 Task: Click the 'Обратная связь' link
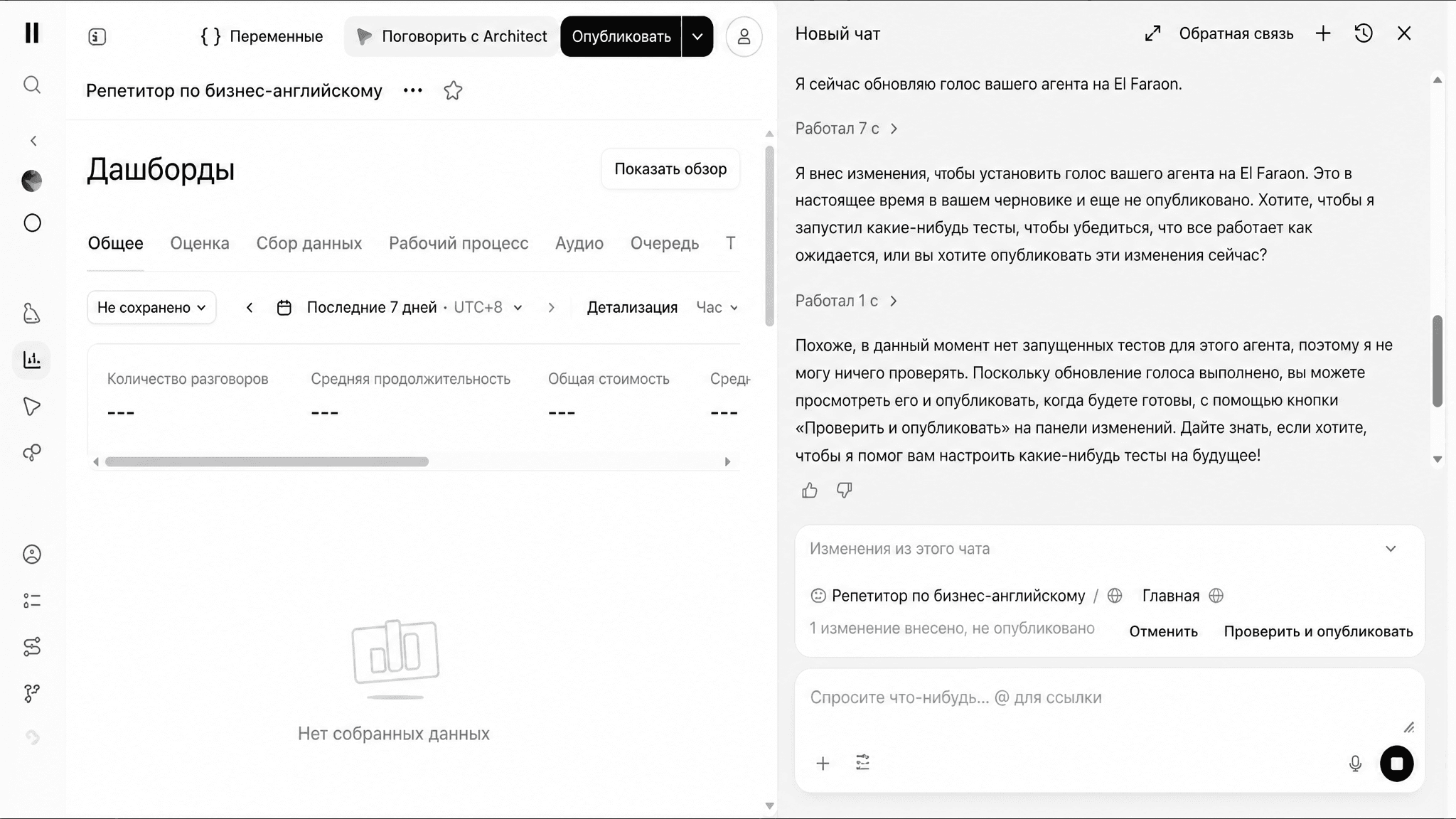point(1236,33)
